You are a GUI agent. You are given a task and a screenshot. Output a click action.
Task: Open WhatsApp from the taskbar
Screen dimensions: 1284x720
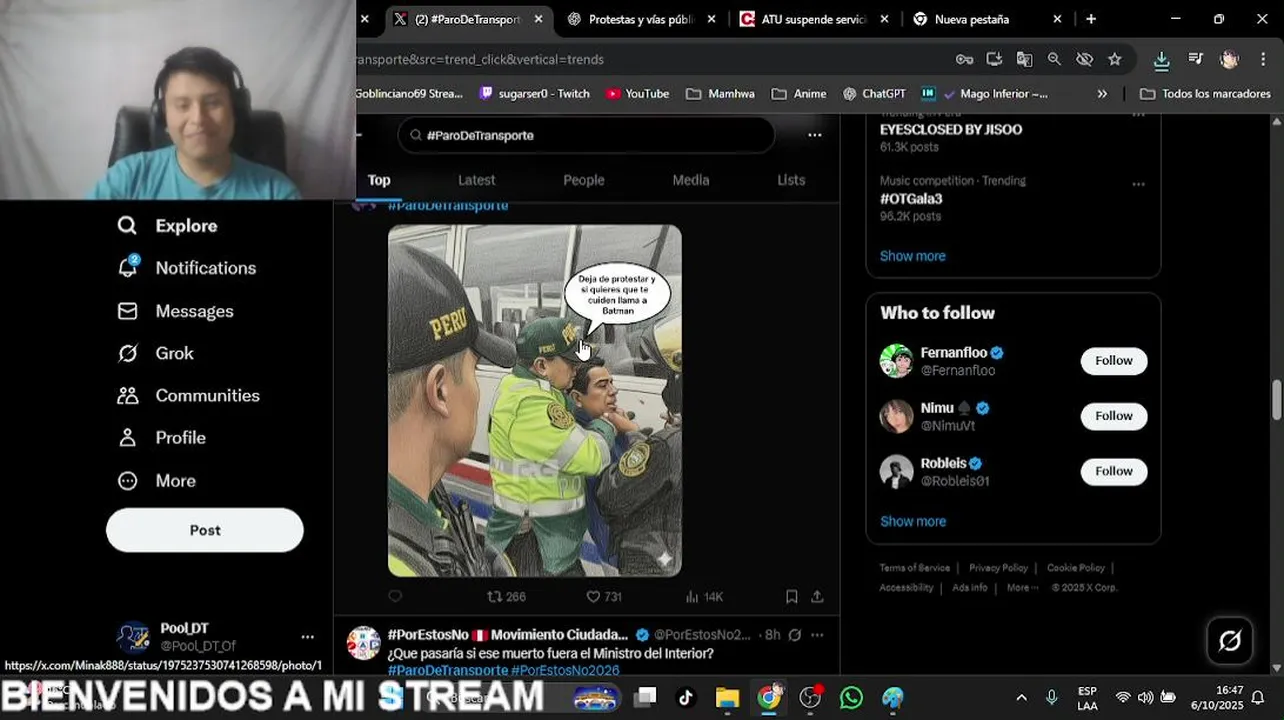point(851,697)
